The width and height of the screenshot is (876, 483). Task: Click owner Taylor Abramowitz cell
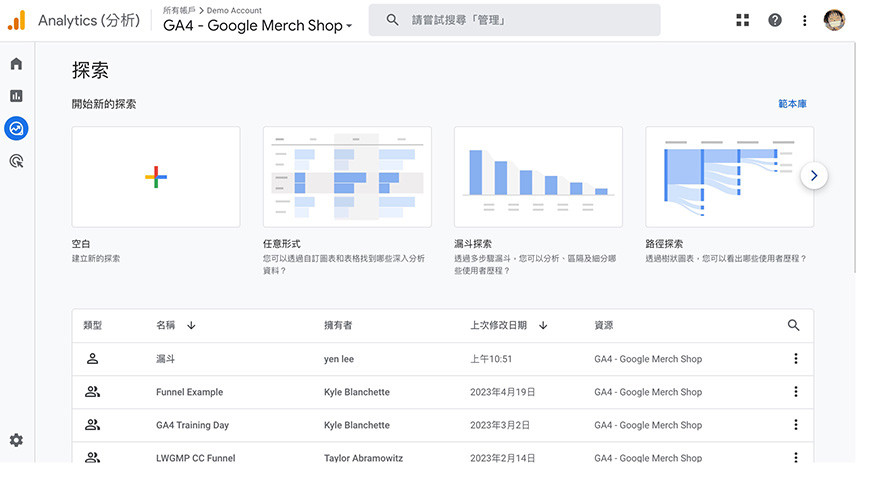point(363,458)
